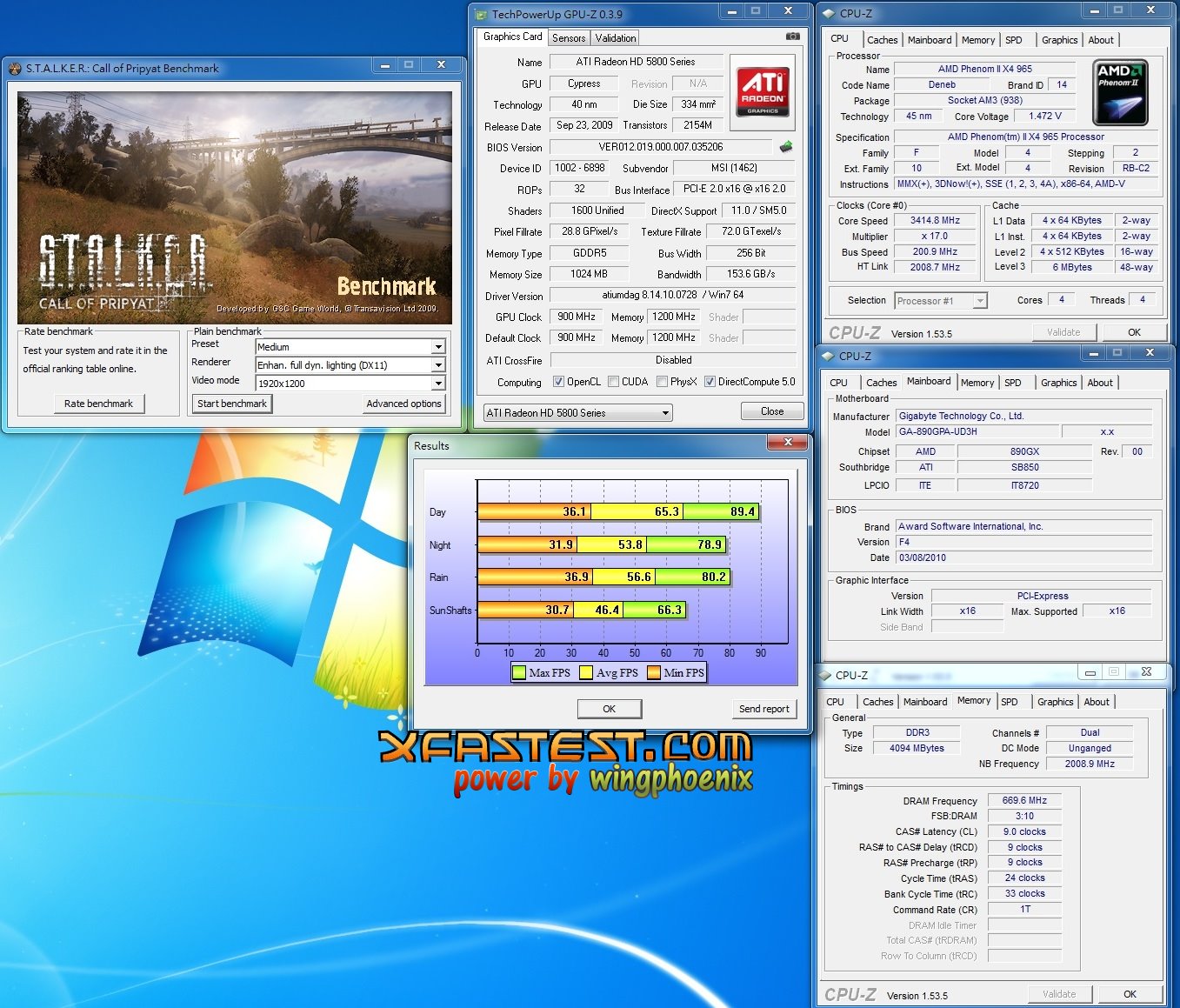Open the Caches tab in top CPU-Z window
The width and height of the screenshot is (1180, 1008).
882,40
